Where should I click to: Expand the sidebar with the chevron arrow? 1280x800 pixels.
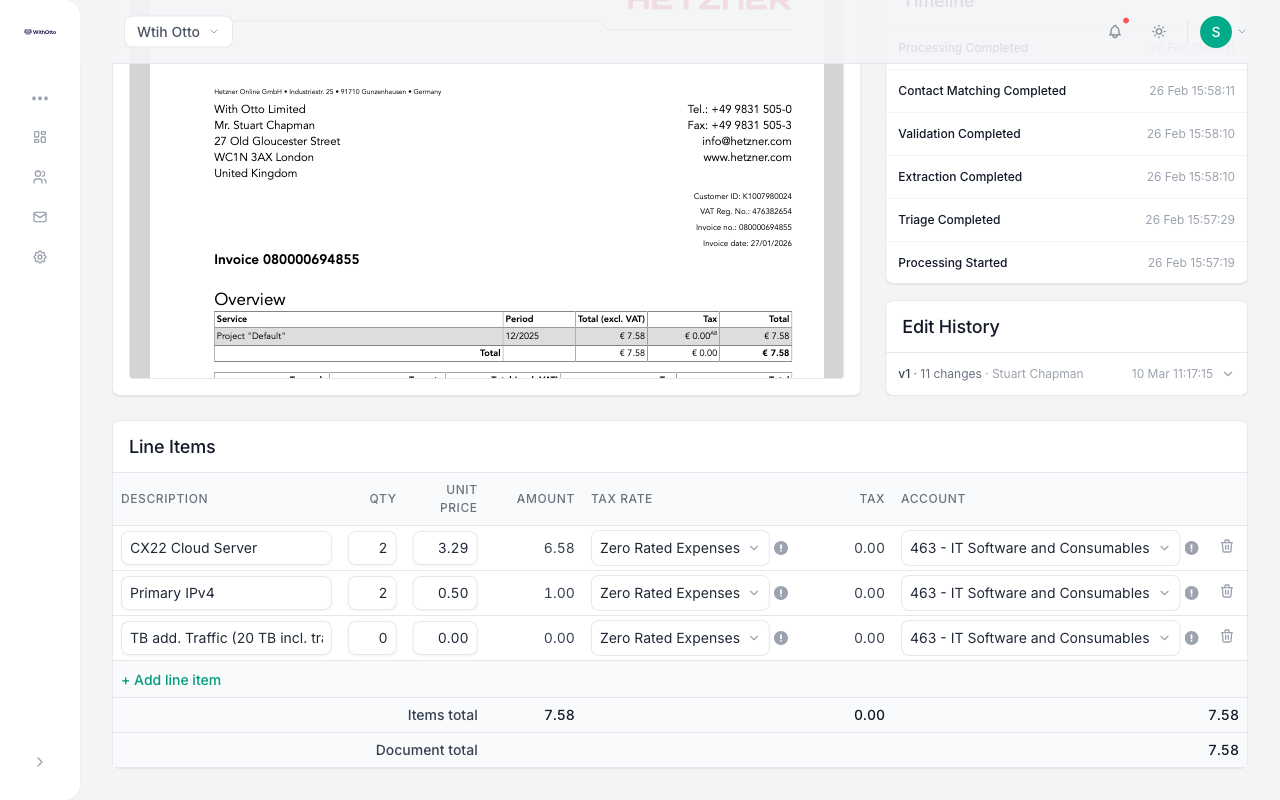pyautogui.click(x=40, y=762)
